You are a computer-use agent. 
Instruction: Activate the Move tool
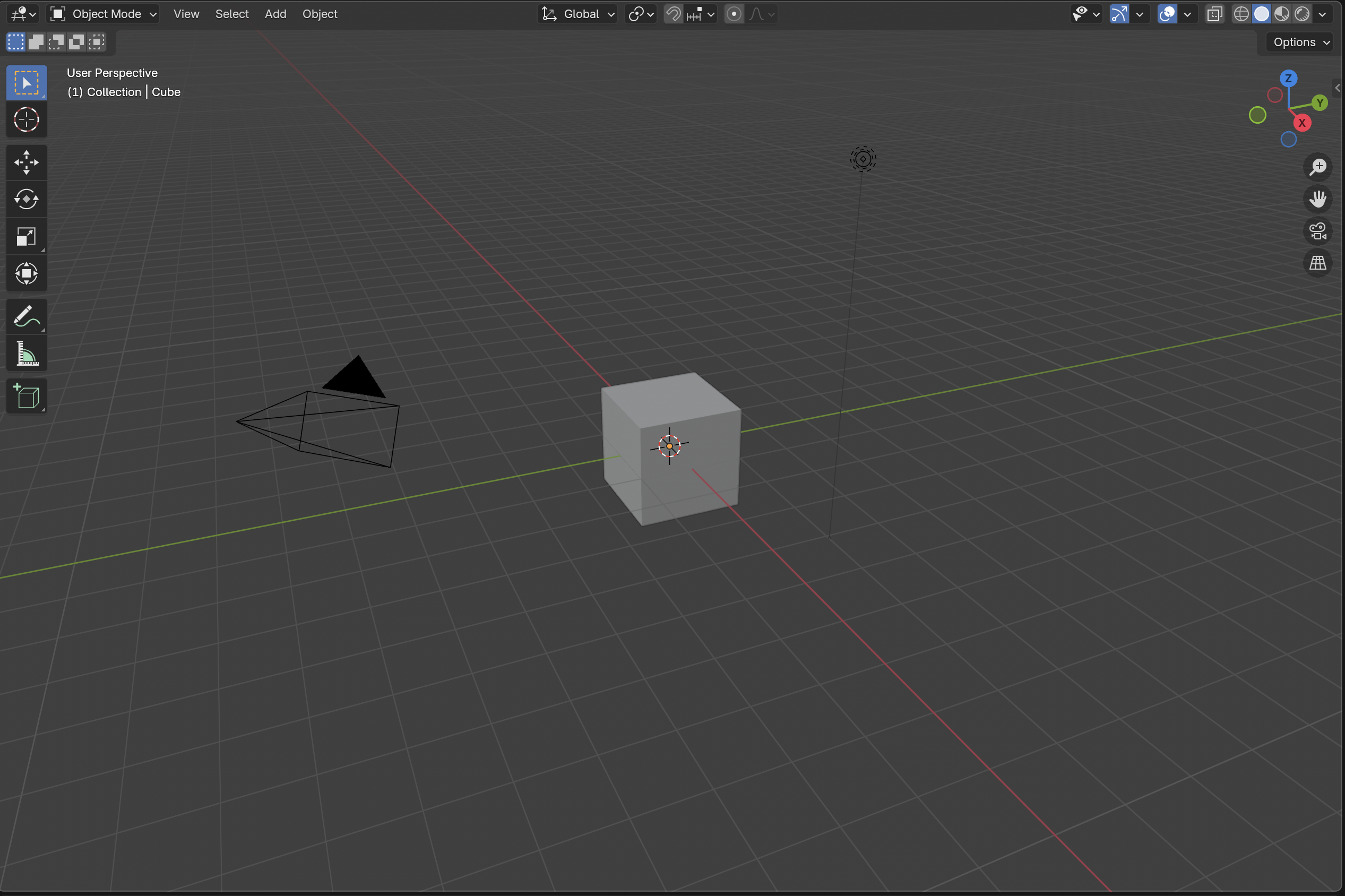(x=27, y=162)
